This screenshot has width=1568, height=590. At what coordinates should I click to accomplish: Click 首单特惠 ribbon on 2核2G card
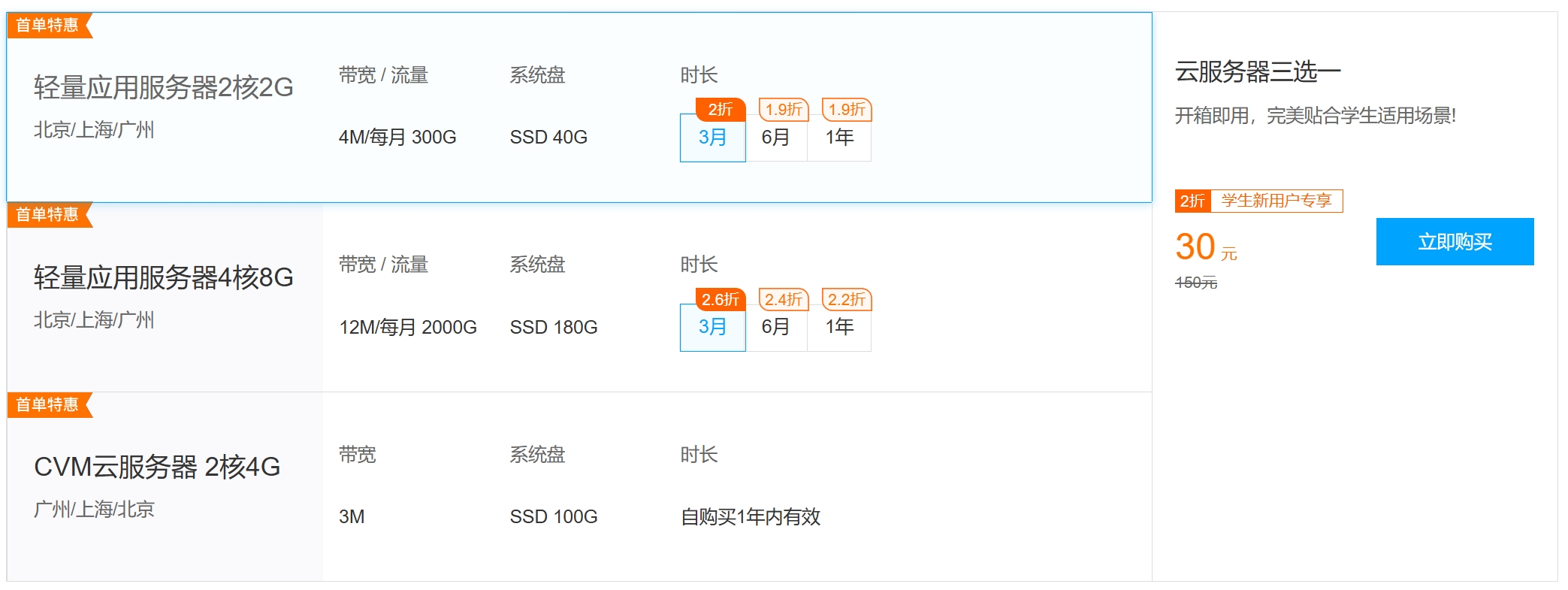(x=49, y=25)
